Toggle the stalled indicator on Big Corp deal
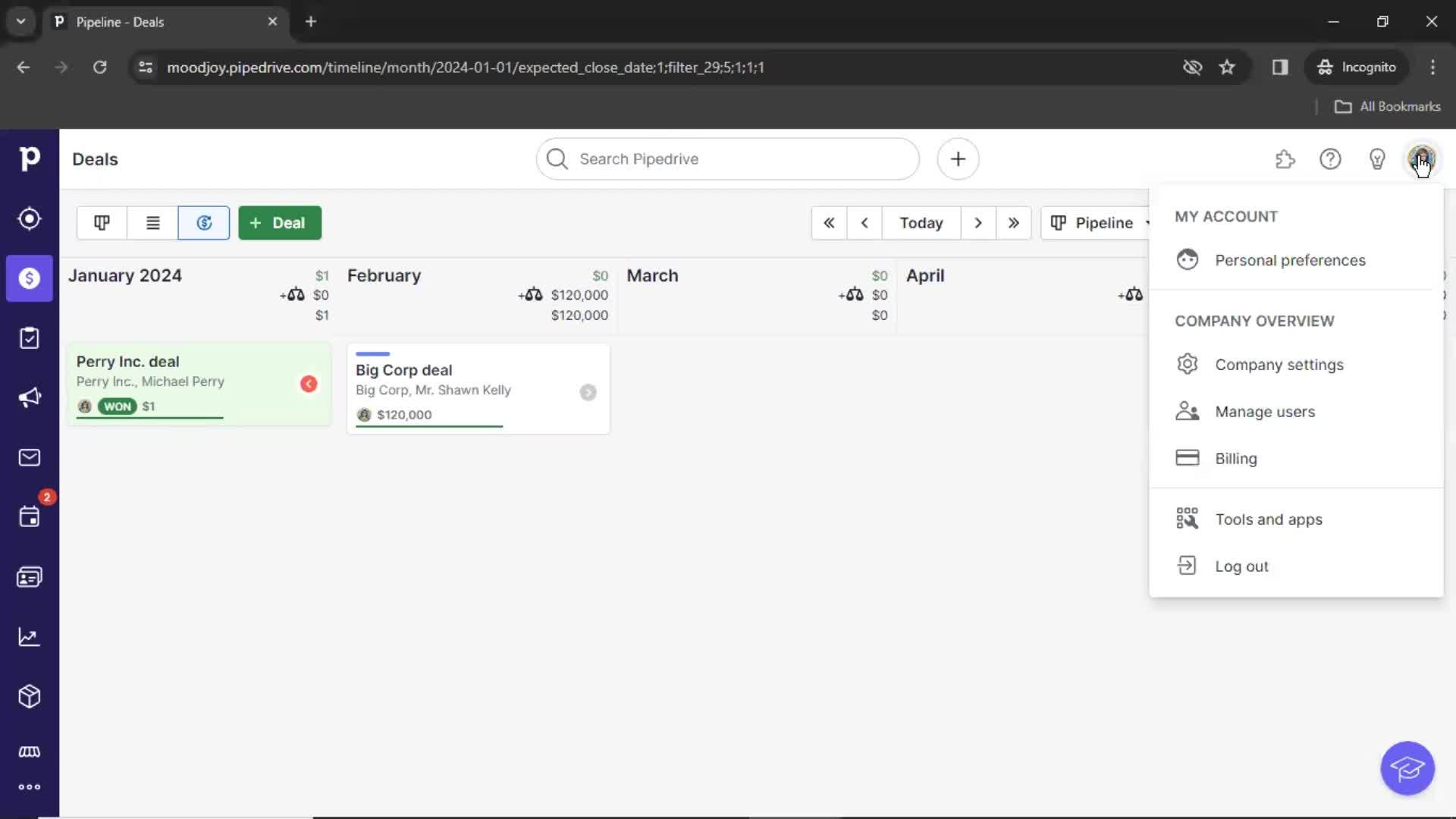1456x819 pixels. pos(588,391)
